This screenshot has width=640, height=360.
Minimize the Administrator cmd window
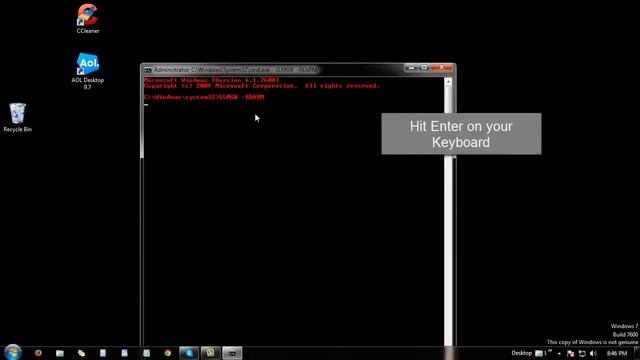tap(411, 67)
